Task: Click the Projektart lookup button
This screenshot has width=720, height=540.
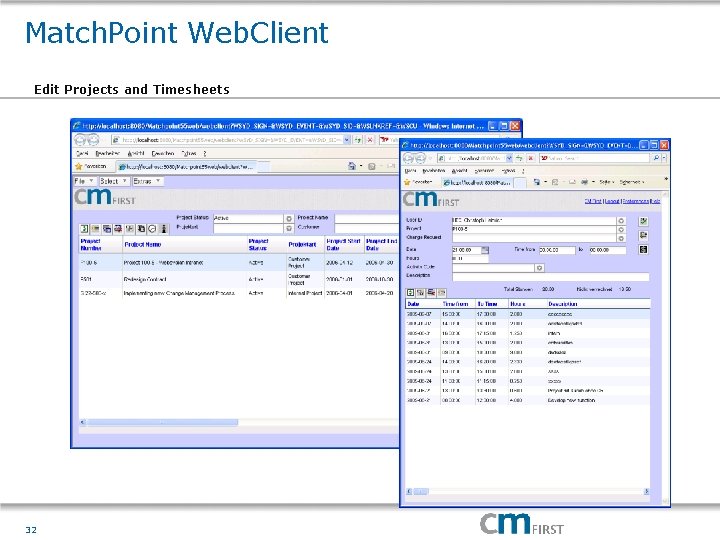Action: pos(289,228)
